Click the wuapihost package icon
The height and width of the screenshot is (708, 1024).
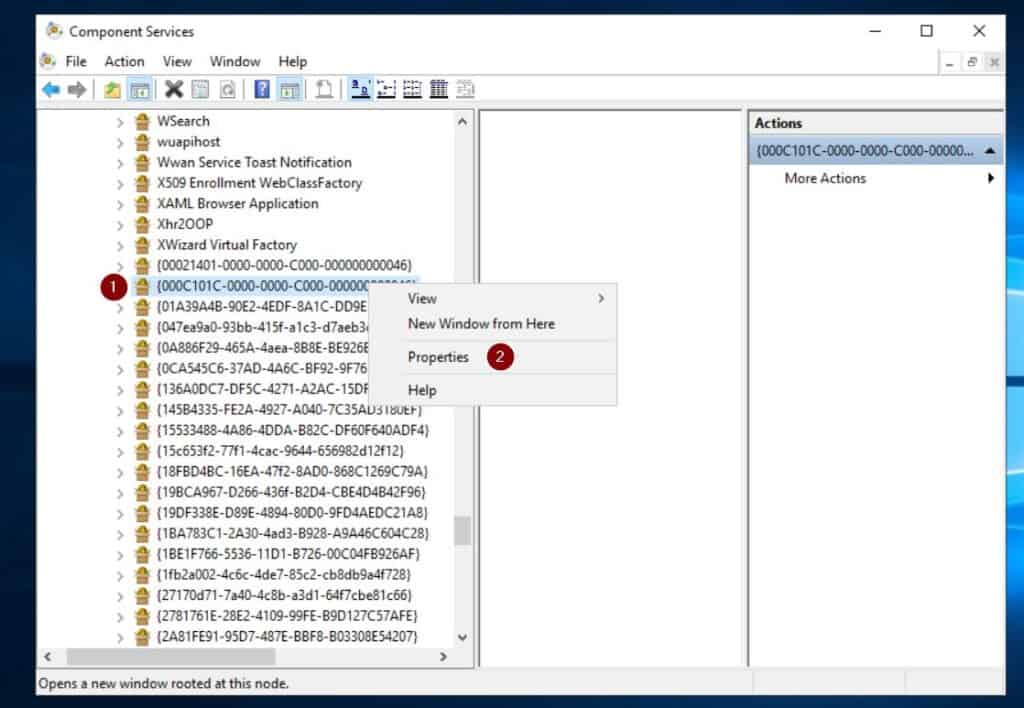(142, 142)
